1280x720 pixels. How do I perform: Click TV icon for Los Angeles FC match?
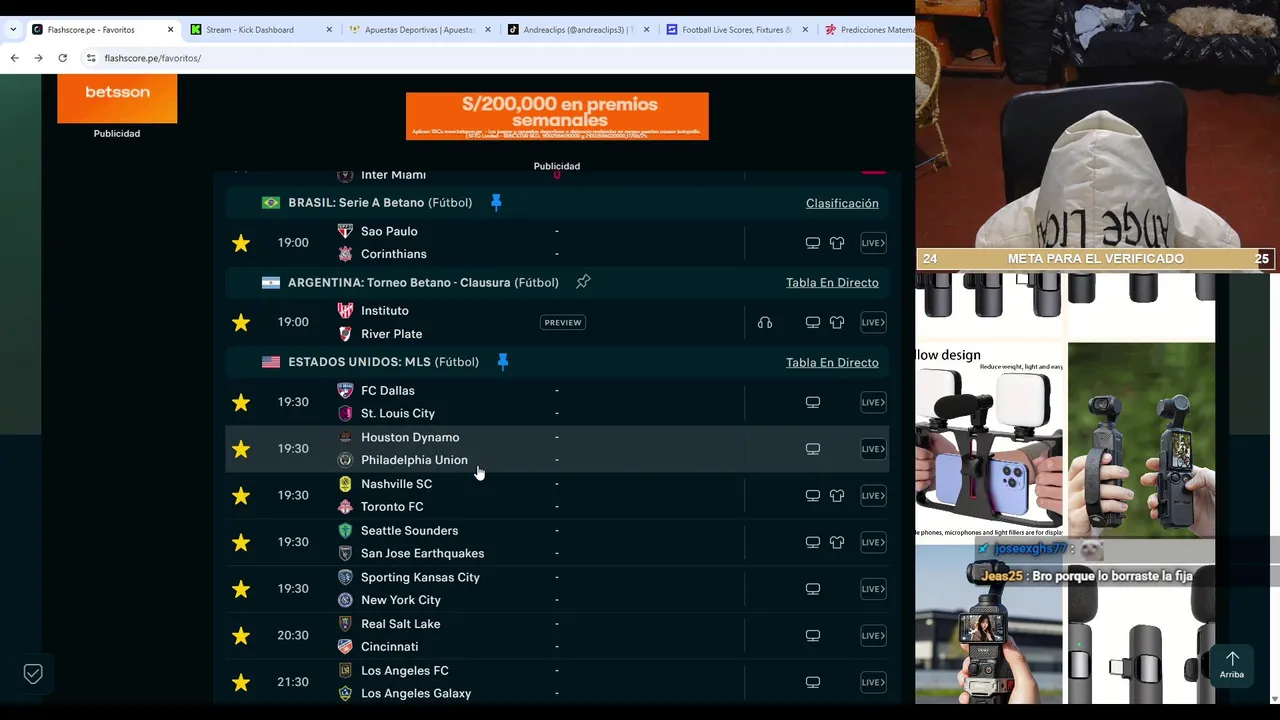(x=813, y=682)
